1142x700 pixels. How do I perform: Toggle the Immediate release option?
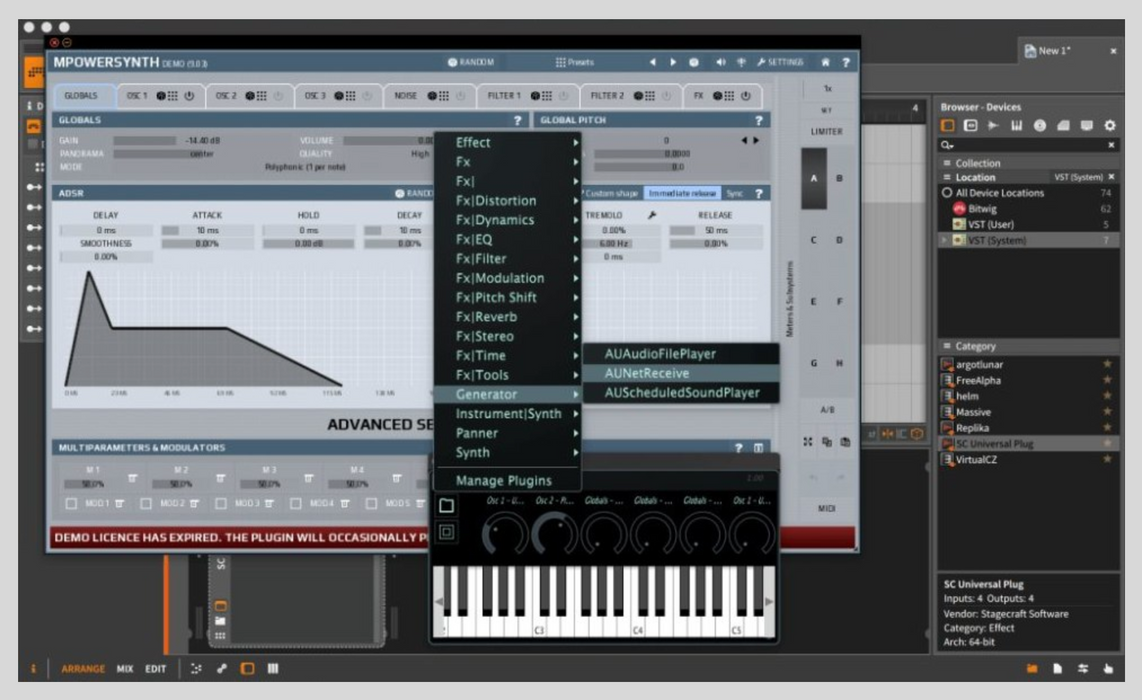pyautogui.click(x=682, y=193)
